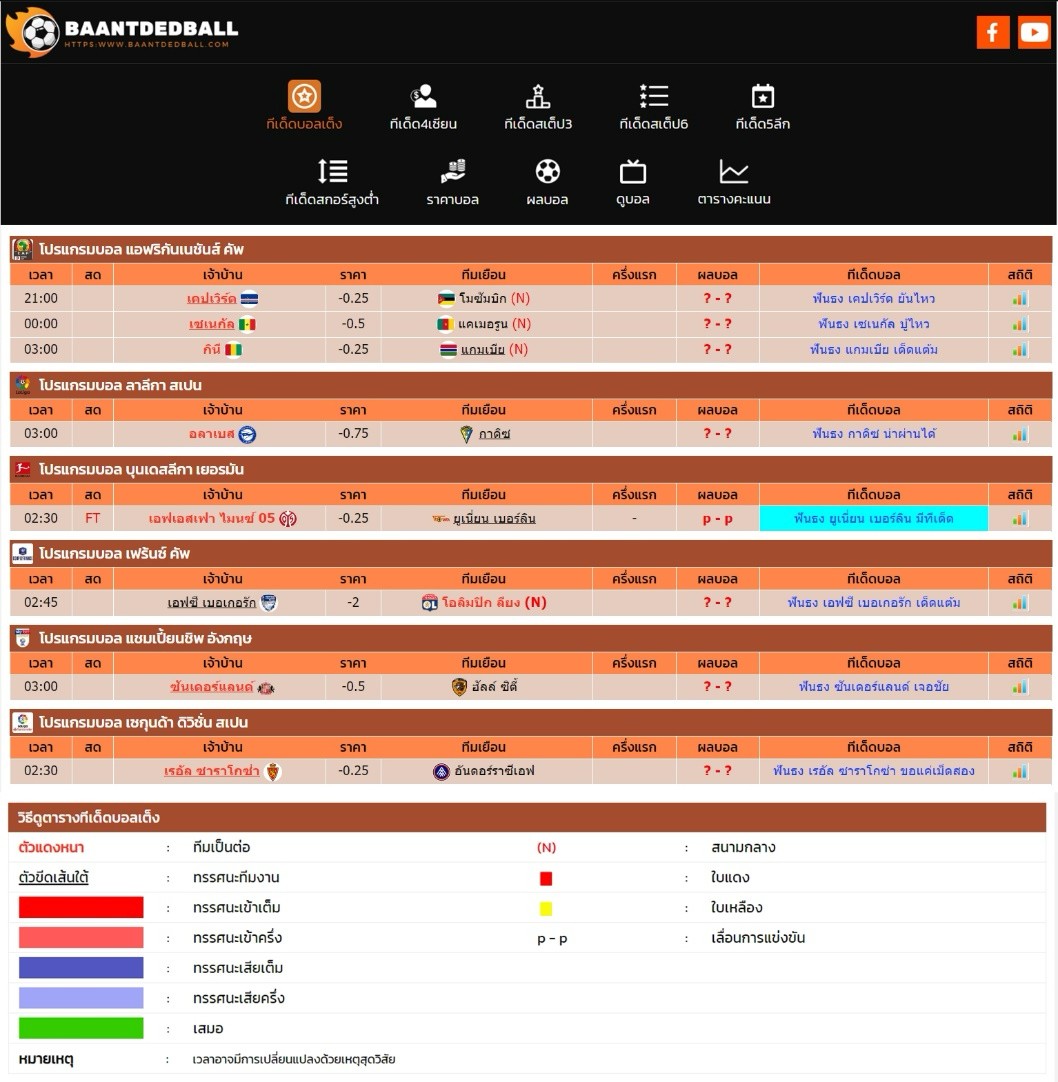This screenshot has height=1082, width=1058.
Task: Click the ทีเด็ด5ลีก calendar icon
Action: coord(762,96)
